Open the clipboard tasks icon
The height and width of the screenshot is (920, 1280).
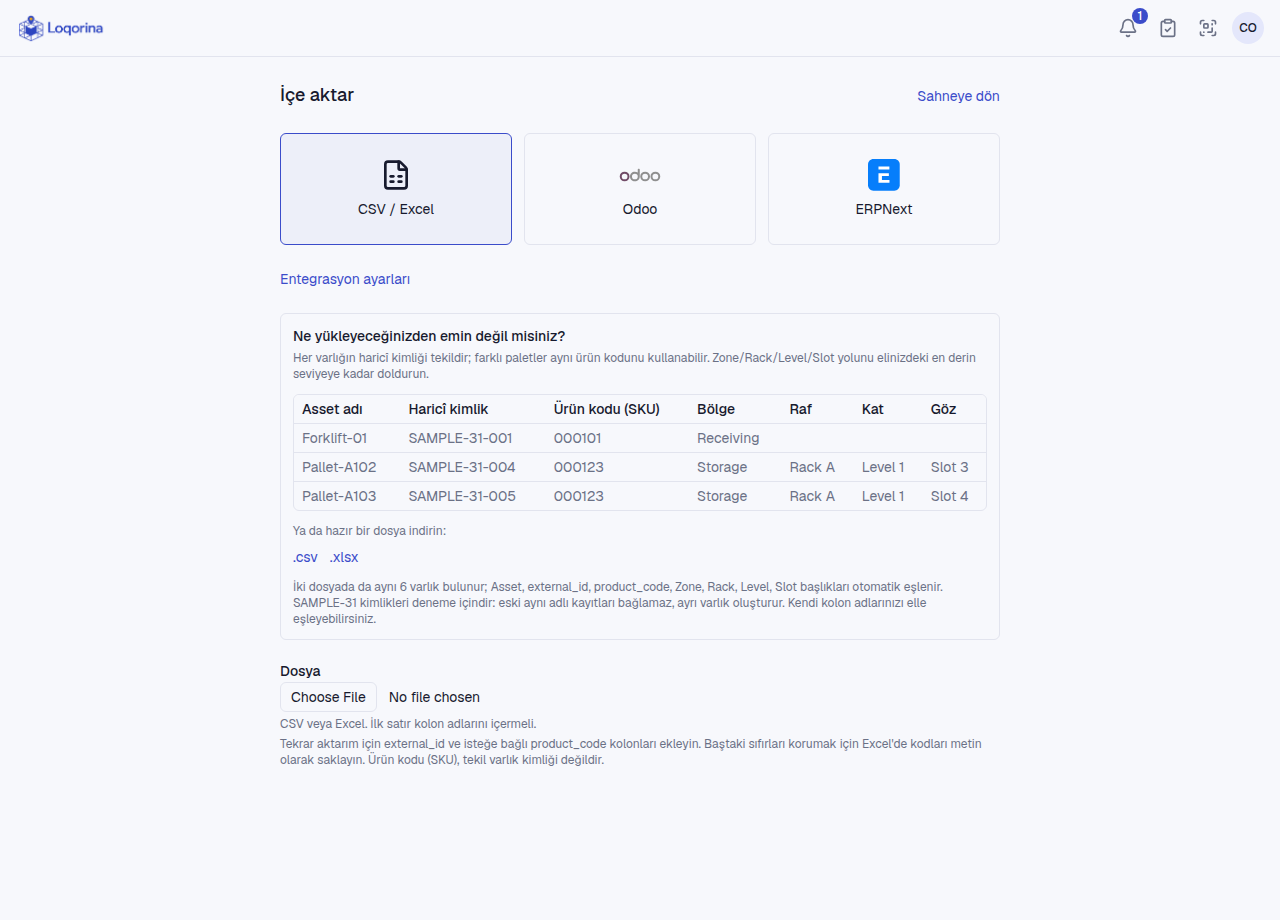[1168, 28]
